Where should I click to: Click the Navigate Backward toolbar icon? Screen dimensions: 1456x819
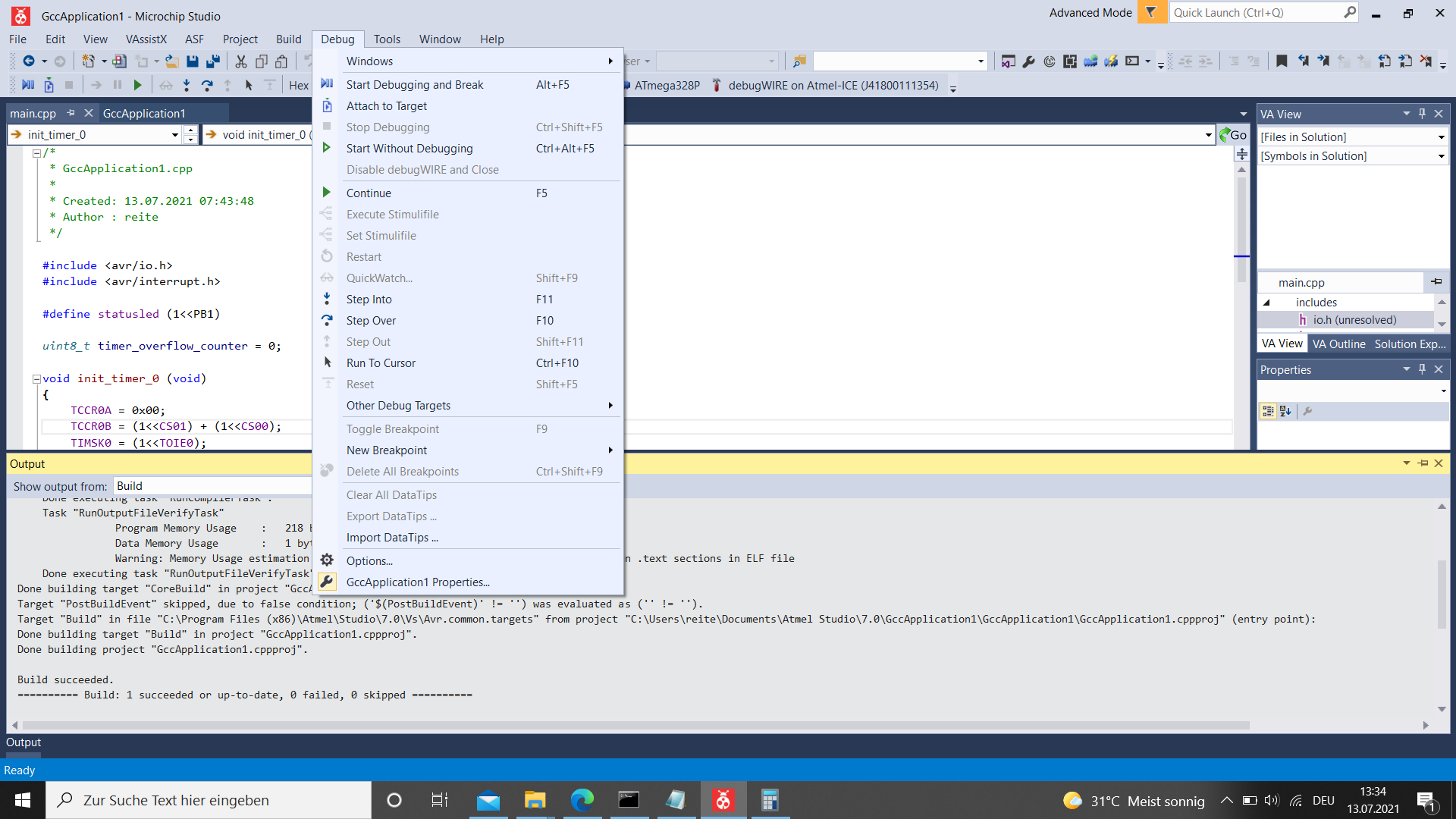29,61
